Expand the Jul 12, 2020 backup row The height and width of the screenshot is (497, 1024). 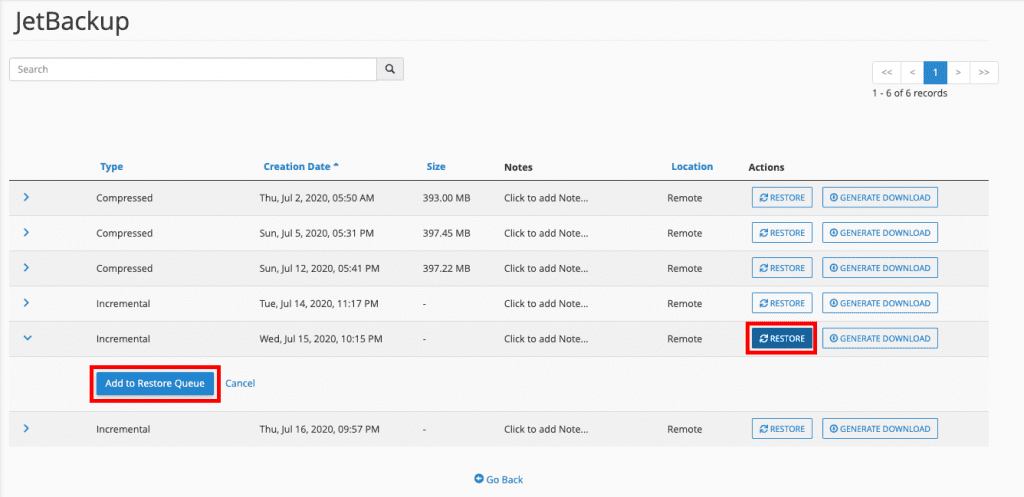coord(26,268)
